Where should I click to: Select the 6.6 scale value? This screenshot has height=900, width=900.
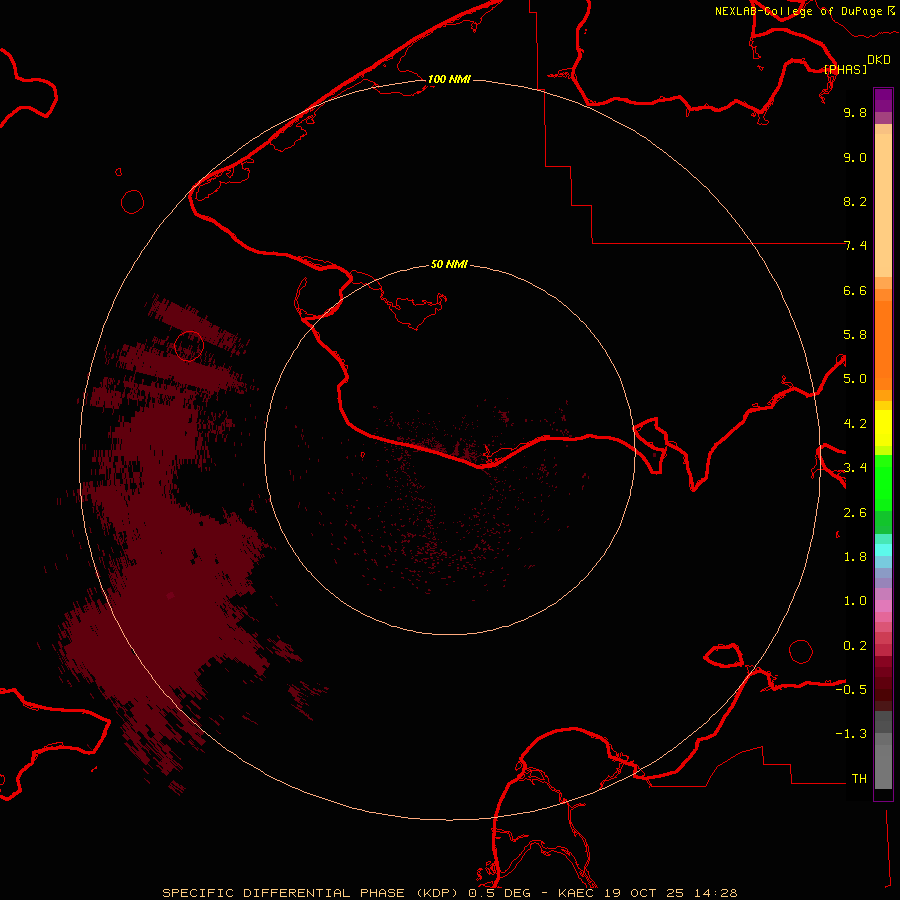click(855, 290)
